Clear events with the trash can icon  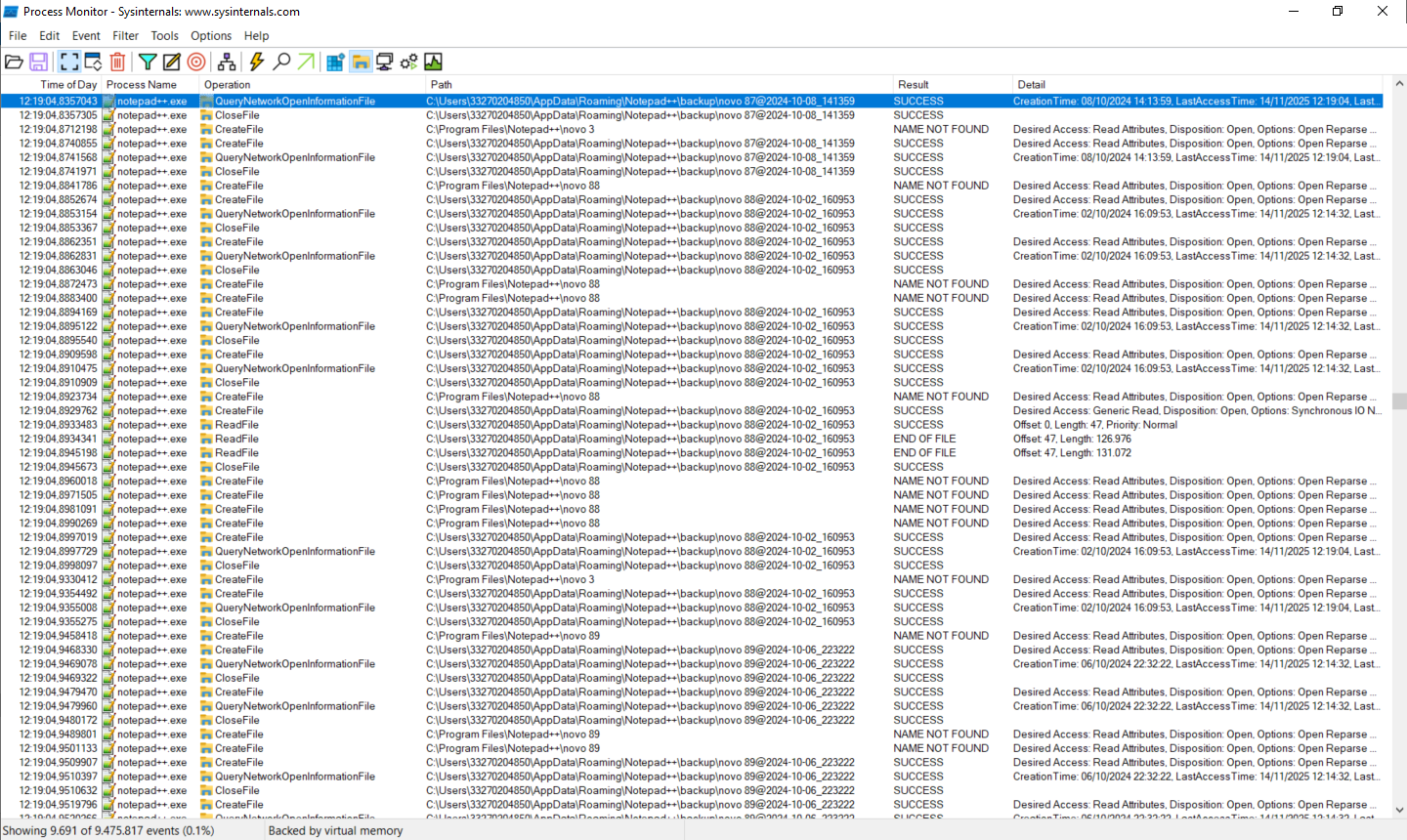pos(118,63)
